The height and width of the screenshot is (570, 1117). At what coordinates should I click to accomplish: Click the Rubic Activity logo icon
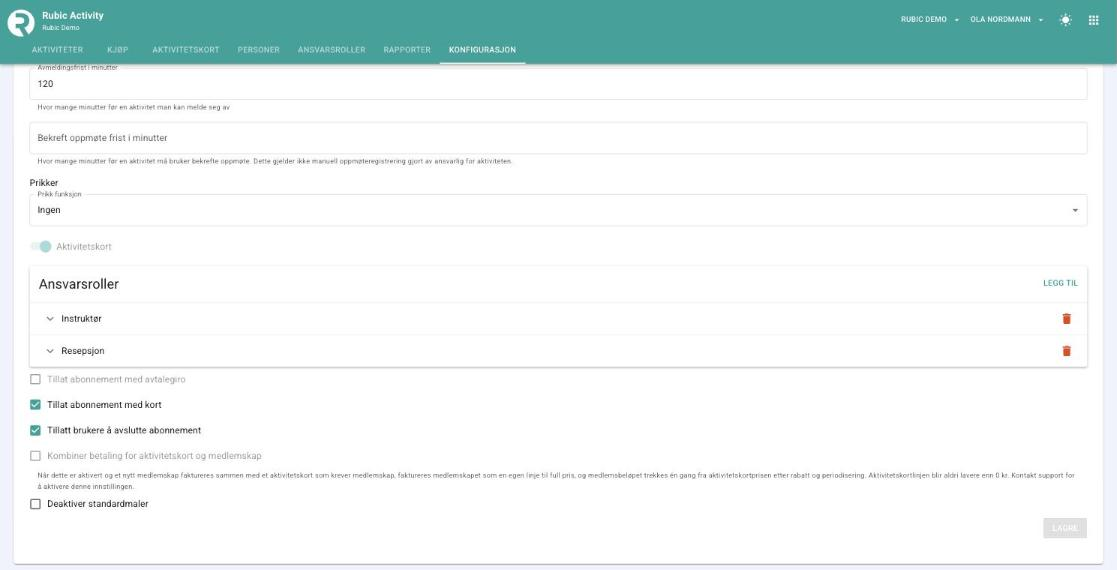[21, 23]
